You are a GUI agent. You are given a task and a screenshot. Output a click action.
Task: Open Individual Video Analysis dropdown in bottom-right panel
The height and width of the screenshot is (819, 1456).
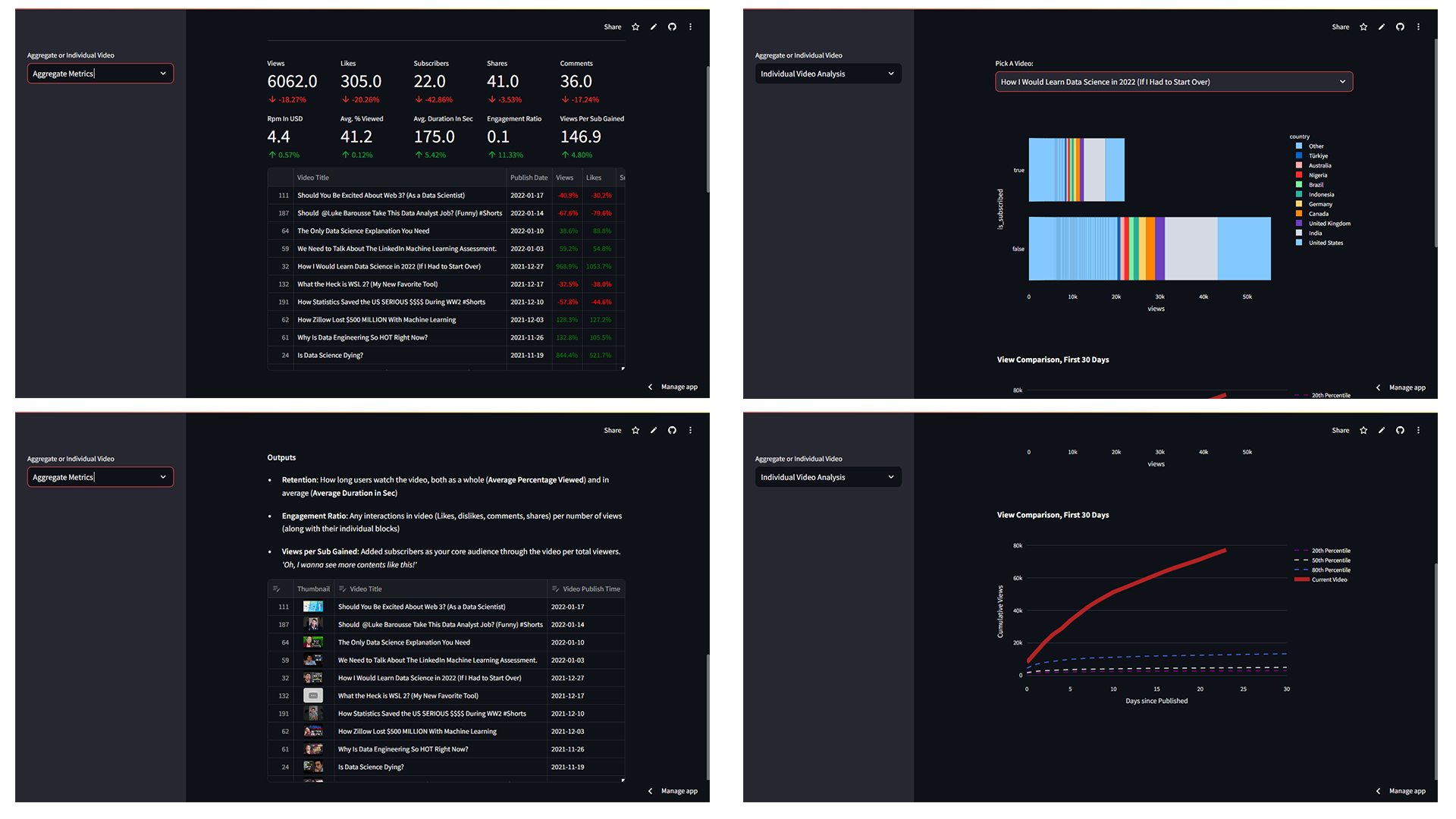828,478
